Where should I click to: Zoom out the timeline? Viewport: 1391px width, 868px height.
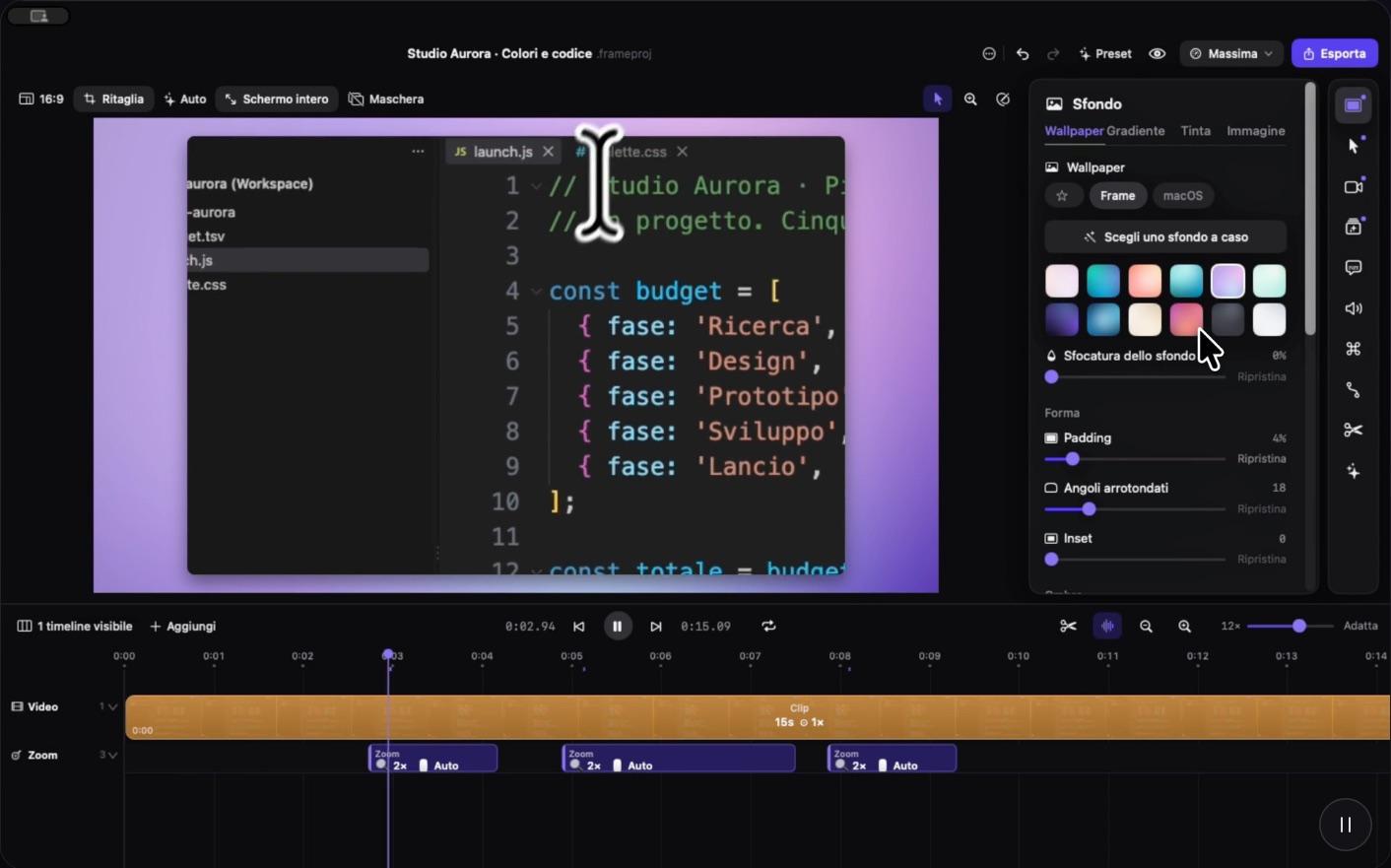pos(1146,627)
